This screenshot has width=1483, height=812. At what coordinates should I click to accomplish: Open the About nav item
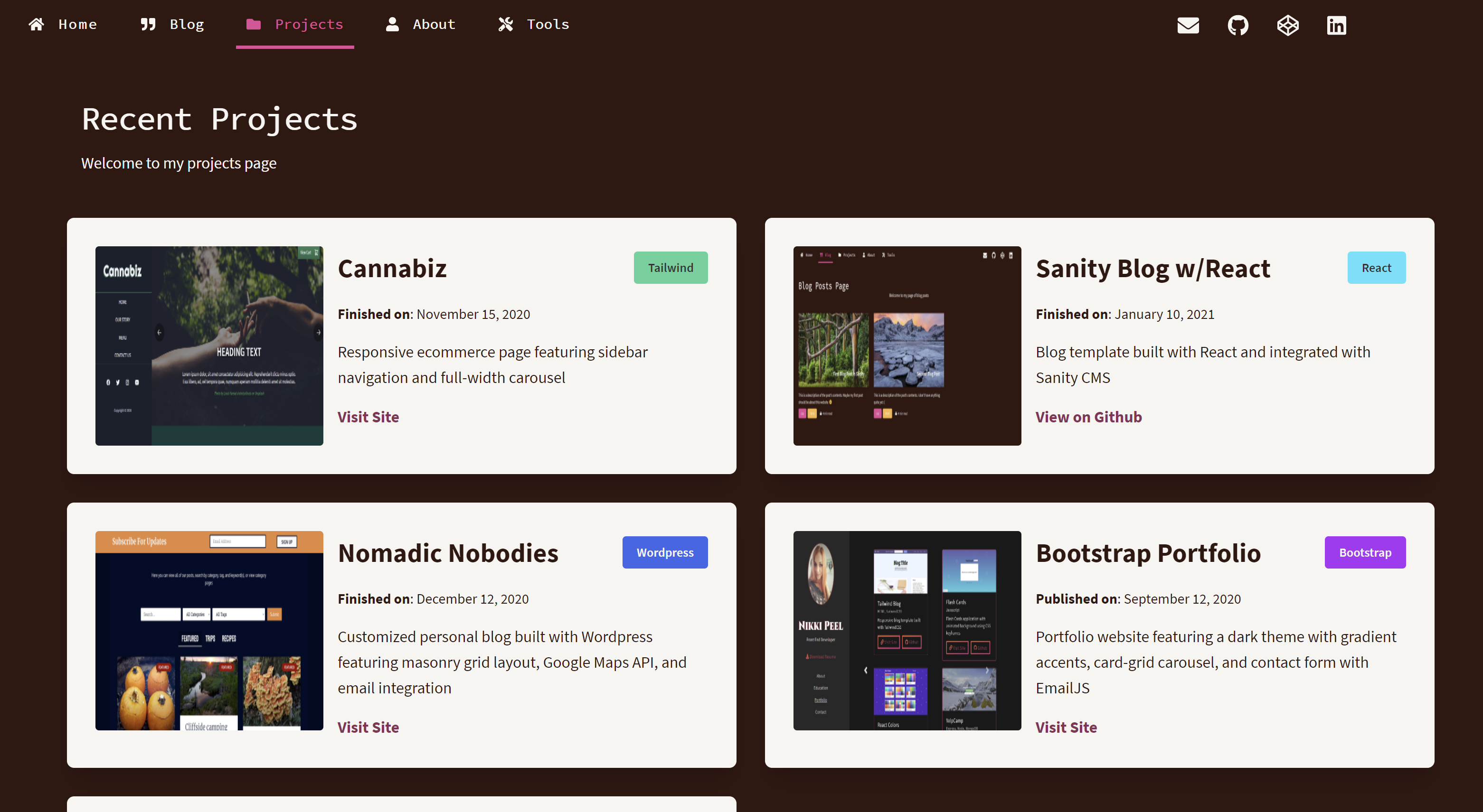[434, 24]
